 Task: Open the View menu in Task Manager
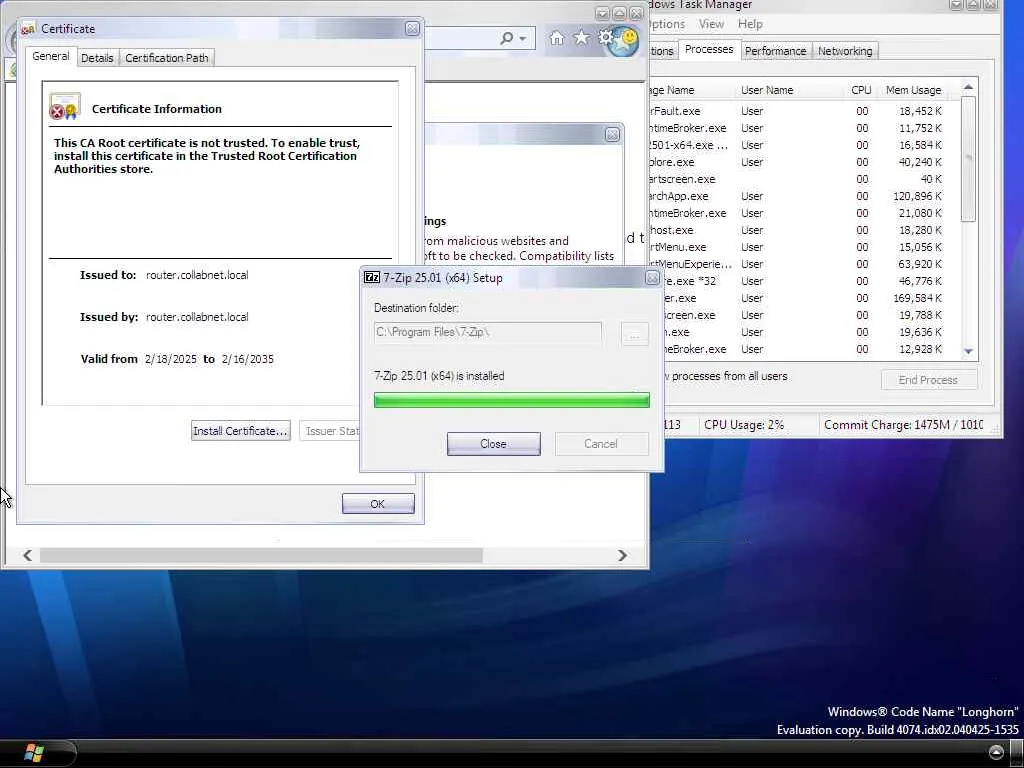click(711, 24)
